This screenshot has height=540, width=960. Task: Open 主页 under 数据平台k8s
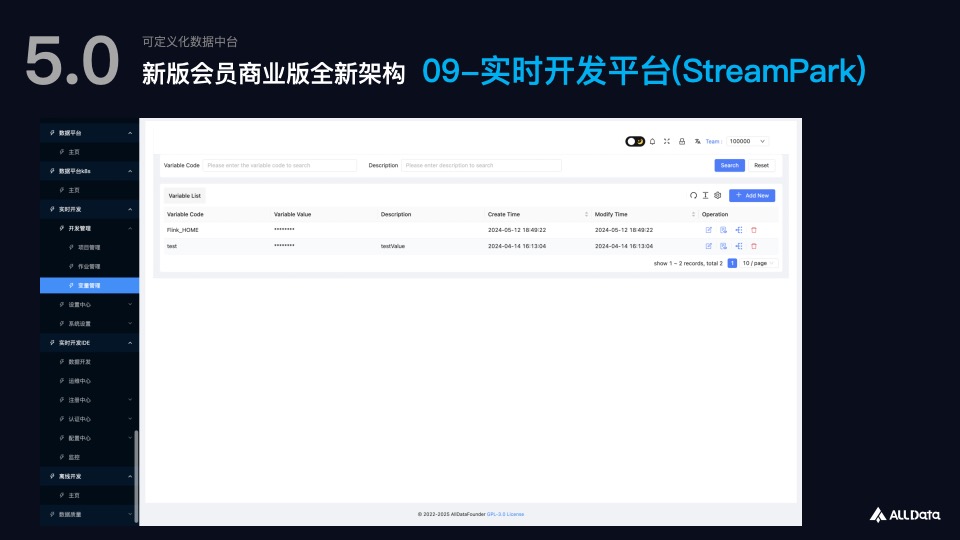point(89,190)
